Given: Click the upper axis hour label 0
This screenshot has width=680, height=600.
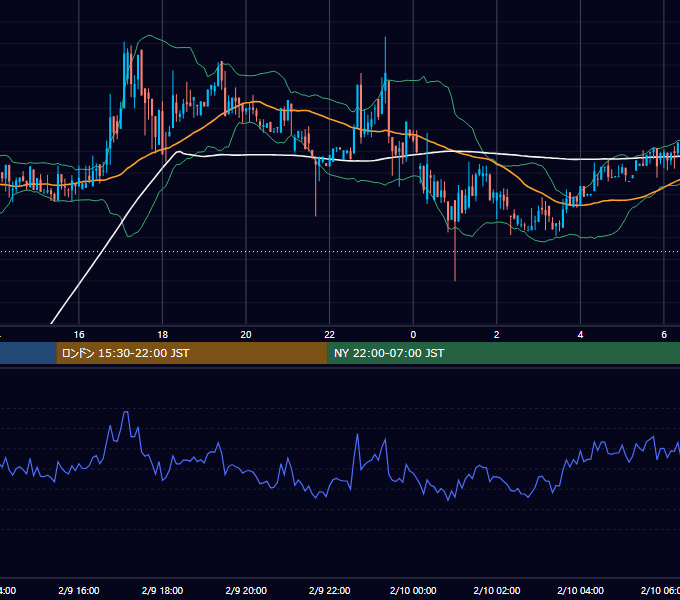Looking at the screenshot, I should tap(413, 335).
